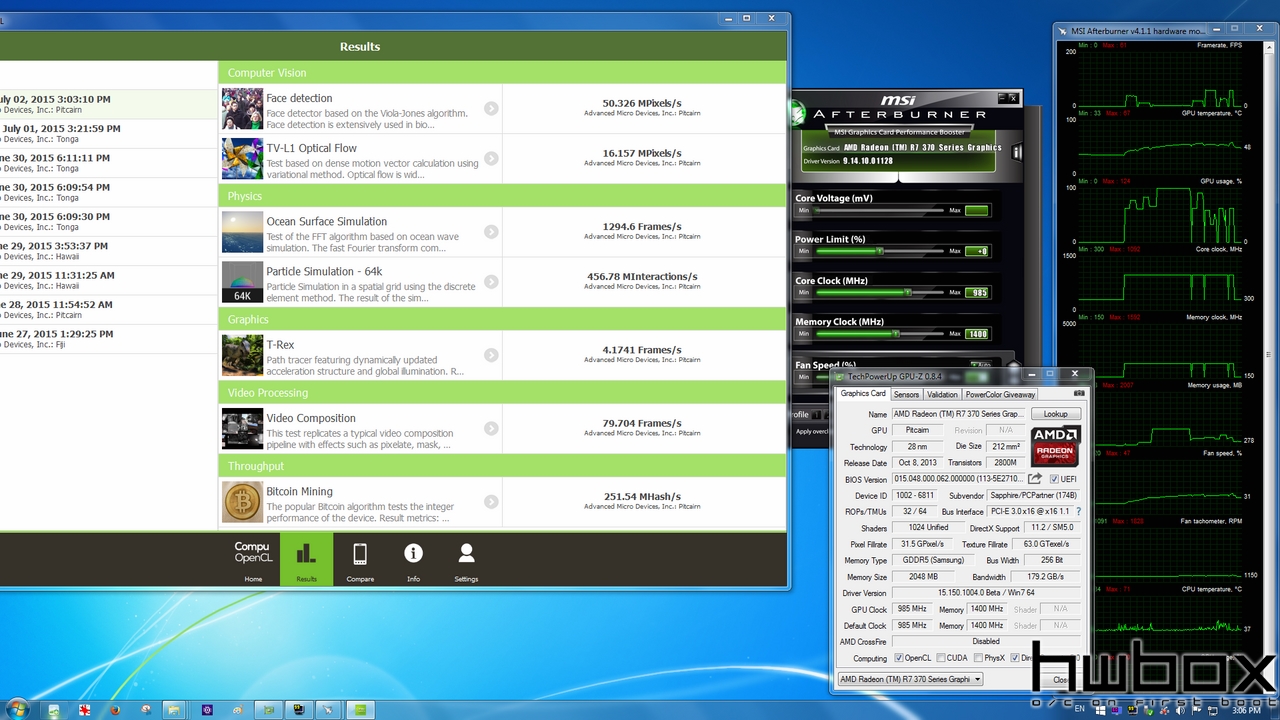Adjust the Memory Clock slider in Afterburner
Viewport: 1280px width, 720px height.
coord(878,334)
